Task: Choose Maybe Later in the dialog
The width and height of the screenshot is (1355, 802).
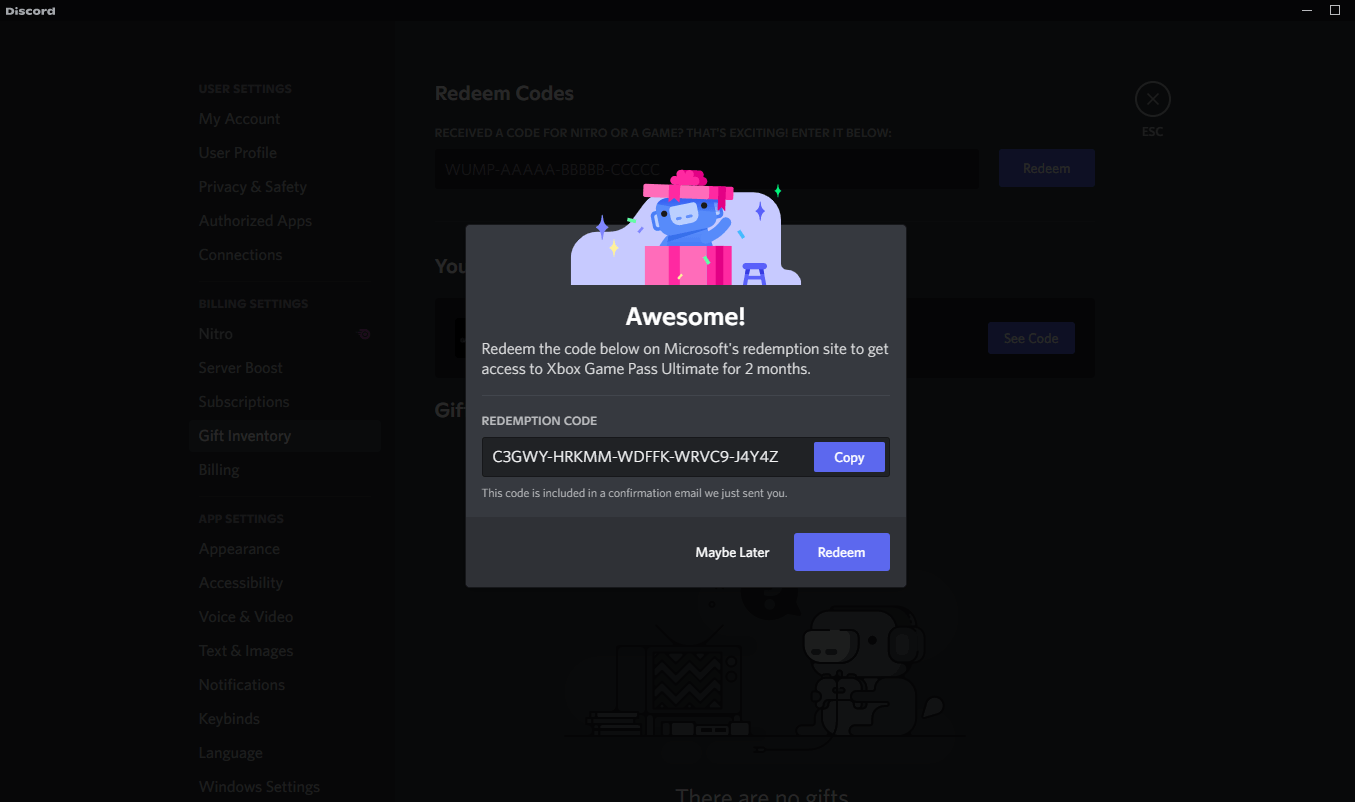Action: tap(732, 552)
